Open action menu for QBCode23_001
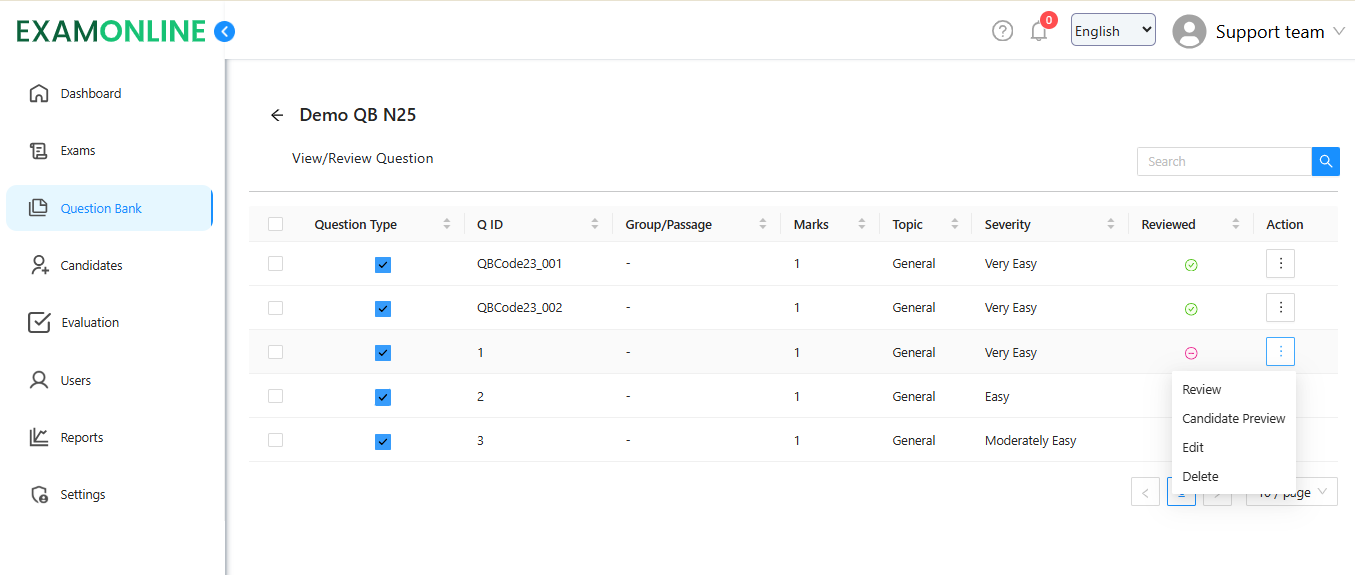 pyautogui.click(x=1280, y=264)
